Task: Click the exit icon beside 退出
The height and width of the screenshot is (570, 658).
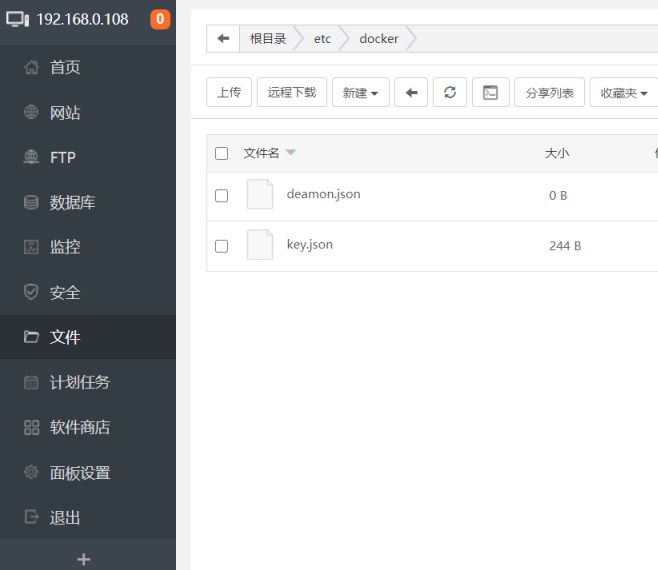Action: [31, 517]
